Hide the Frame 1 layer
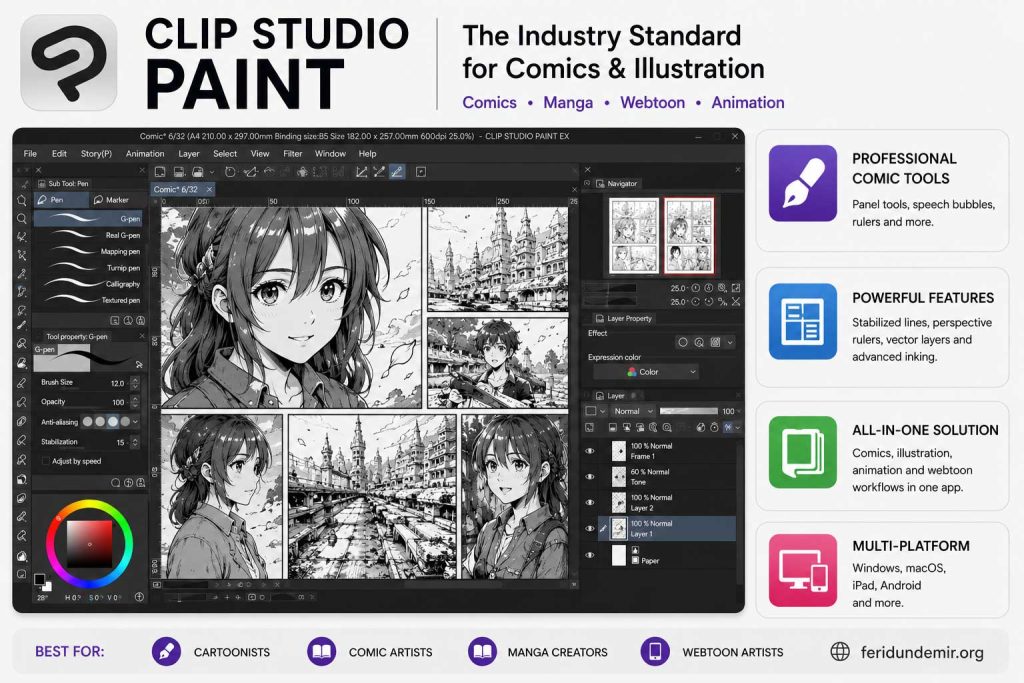 [590, 451]
